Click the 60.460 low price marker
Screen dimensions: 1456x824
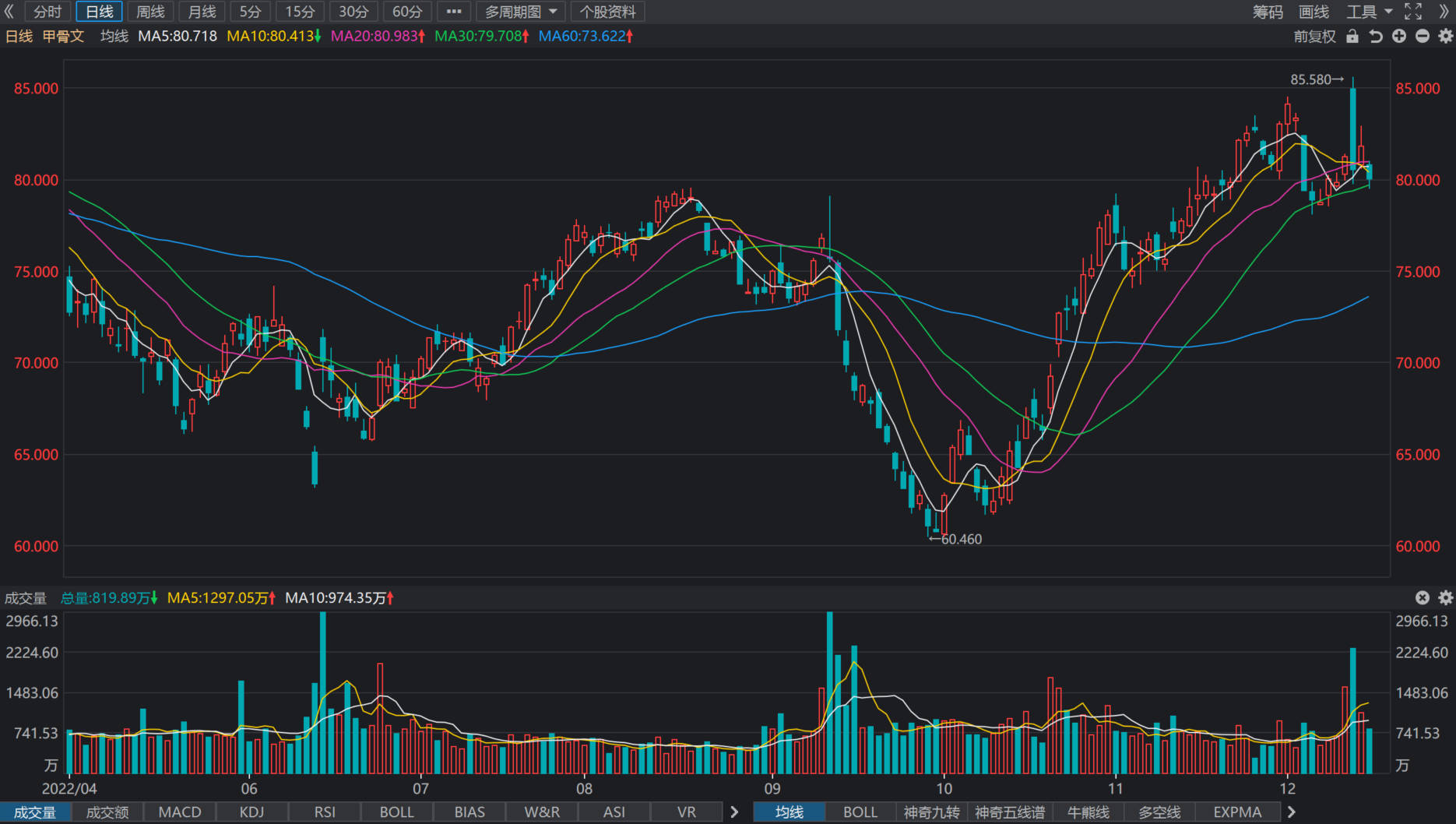pyautogui.click(x=956, y=539)
